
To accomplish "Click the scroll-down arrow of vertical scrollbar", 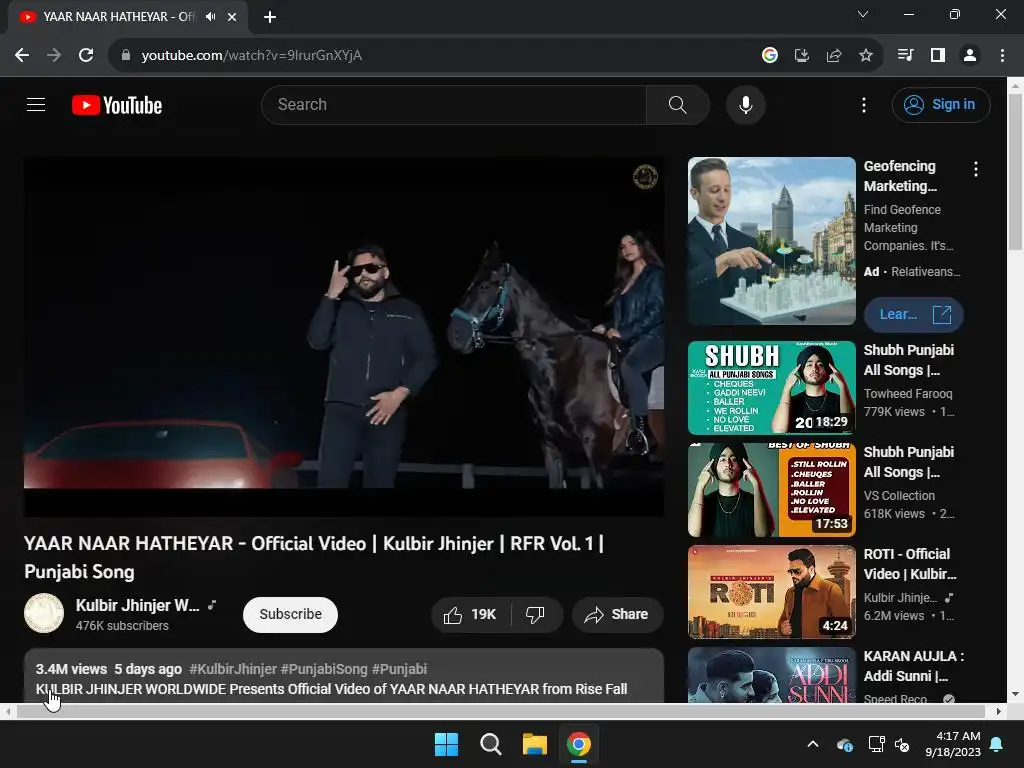I will [1015, 694].
